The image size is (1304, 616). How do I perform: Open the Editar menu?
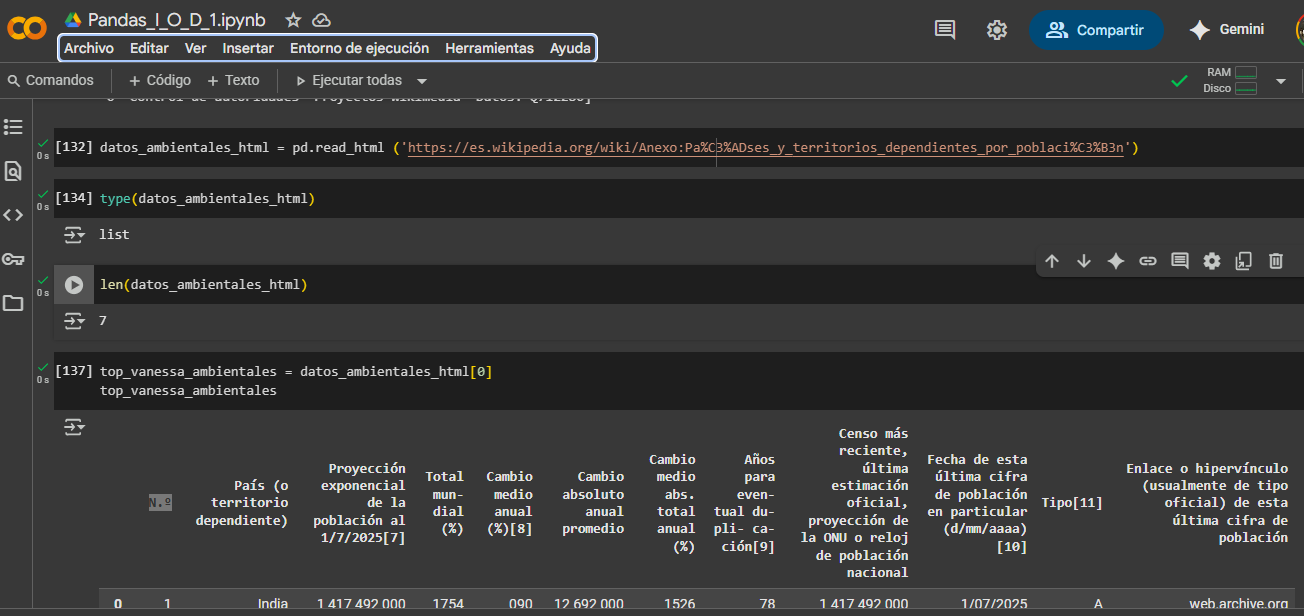149,48
